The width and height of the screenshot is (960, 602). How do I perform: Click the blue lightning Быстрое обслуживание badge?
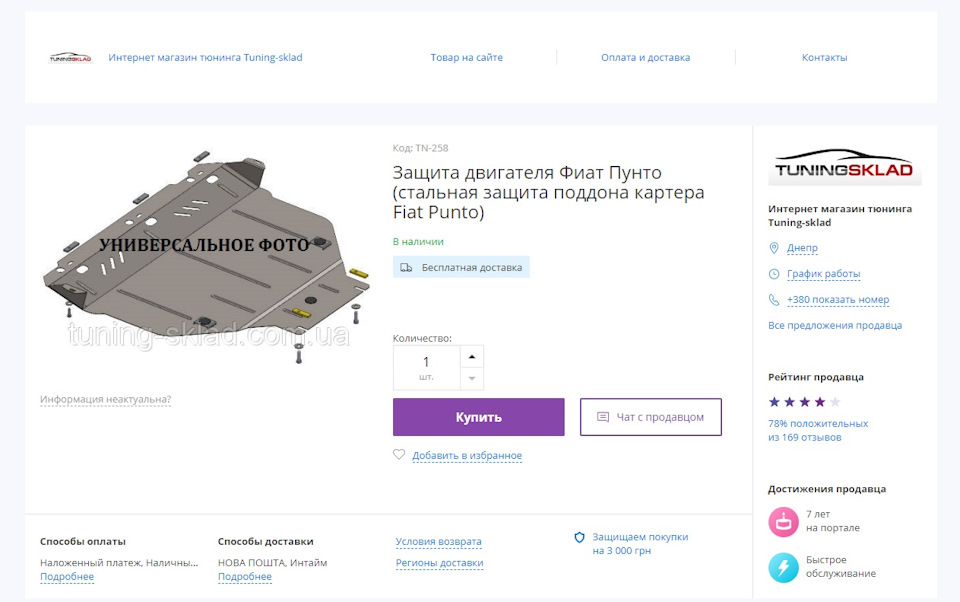click(784, 567)
